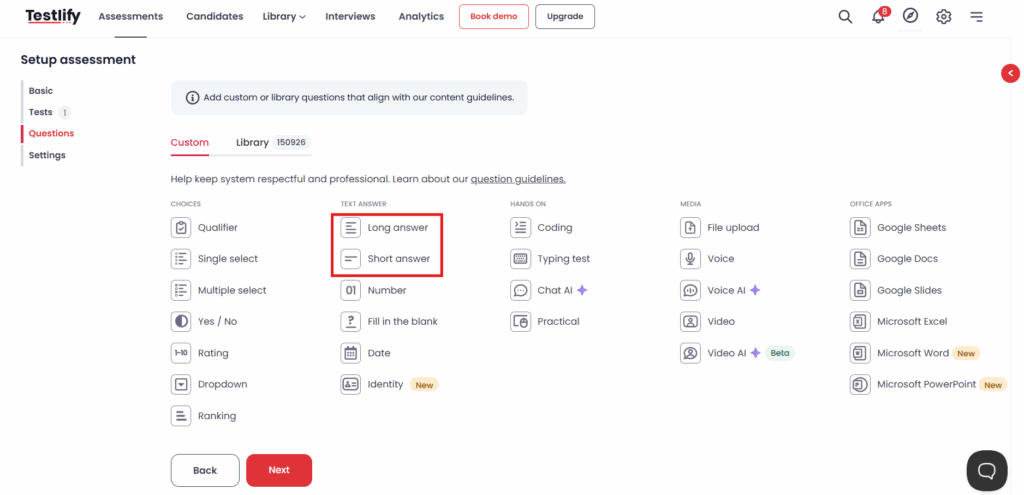Open the chat support widget
Screen dimensions: 1024x495
coord(987,470)
